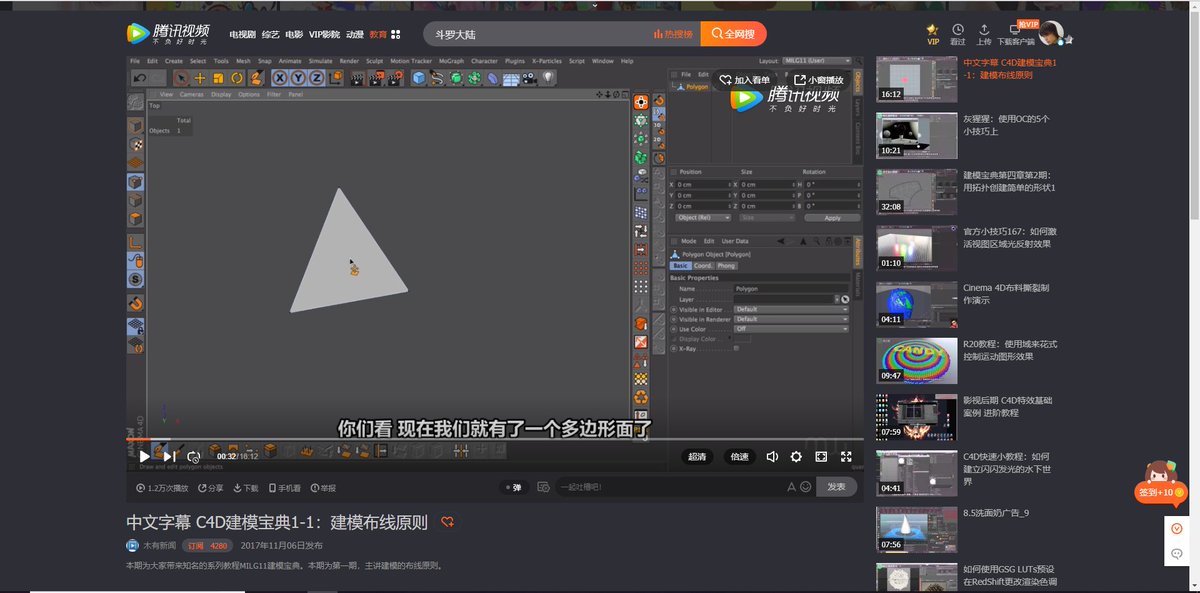The height and width of the screenshot is (593, 1200).
Task: Click the 木有新闻 channel avatar
Action: (132, 546)
